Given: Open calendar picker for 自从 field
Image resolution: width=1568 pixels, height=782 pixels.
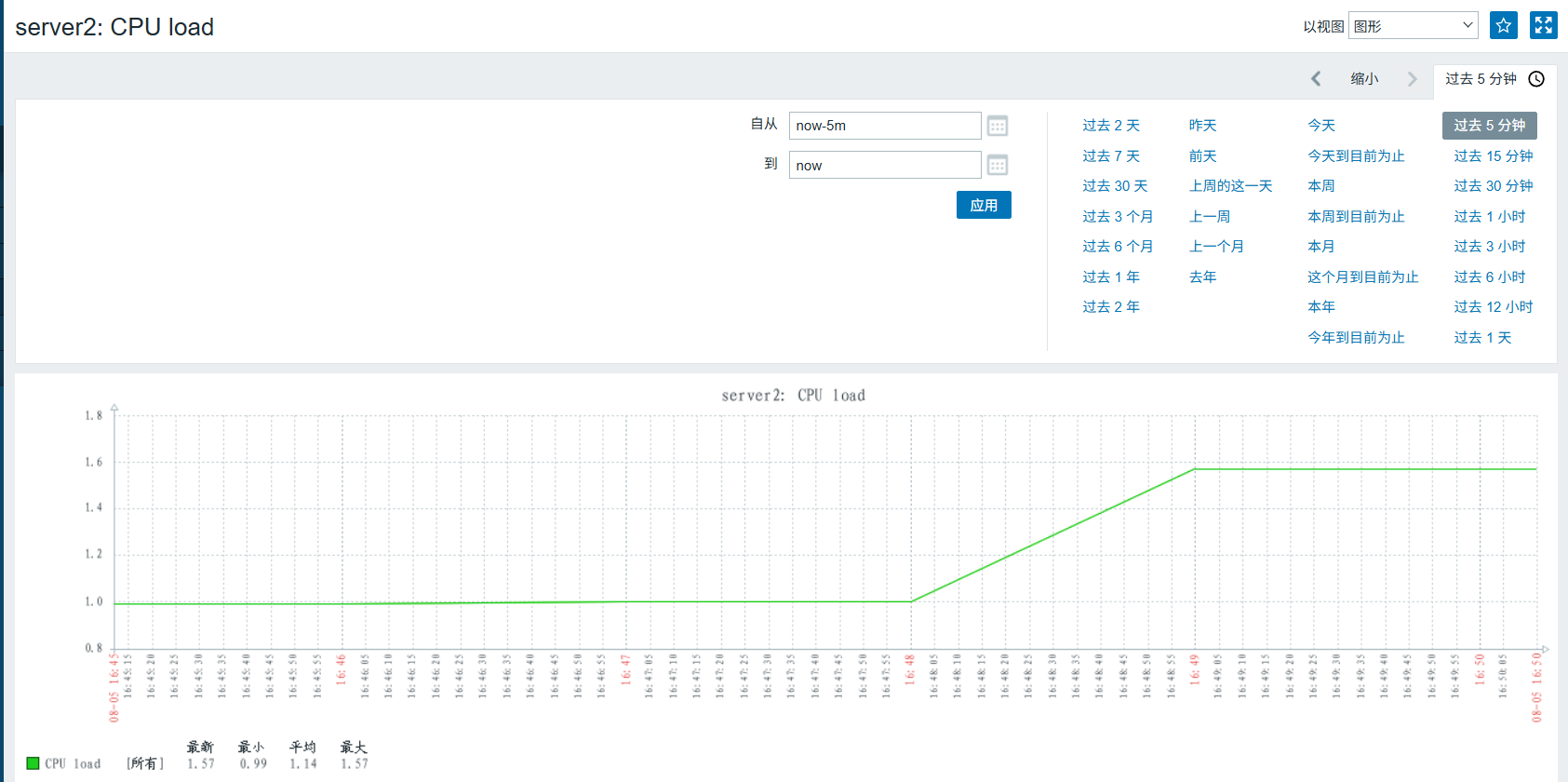Looking at the screenshot, I should tap(998, 126).
